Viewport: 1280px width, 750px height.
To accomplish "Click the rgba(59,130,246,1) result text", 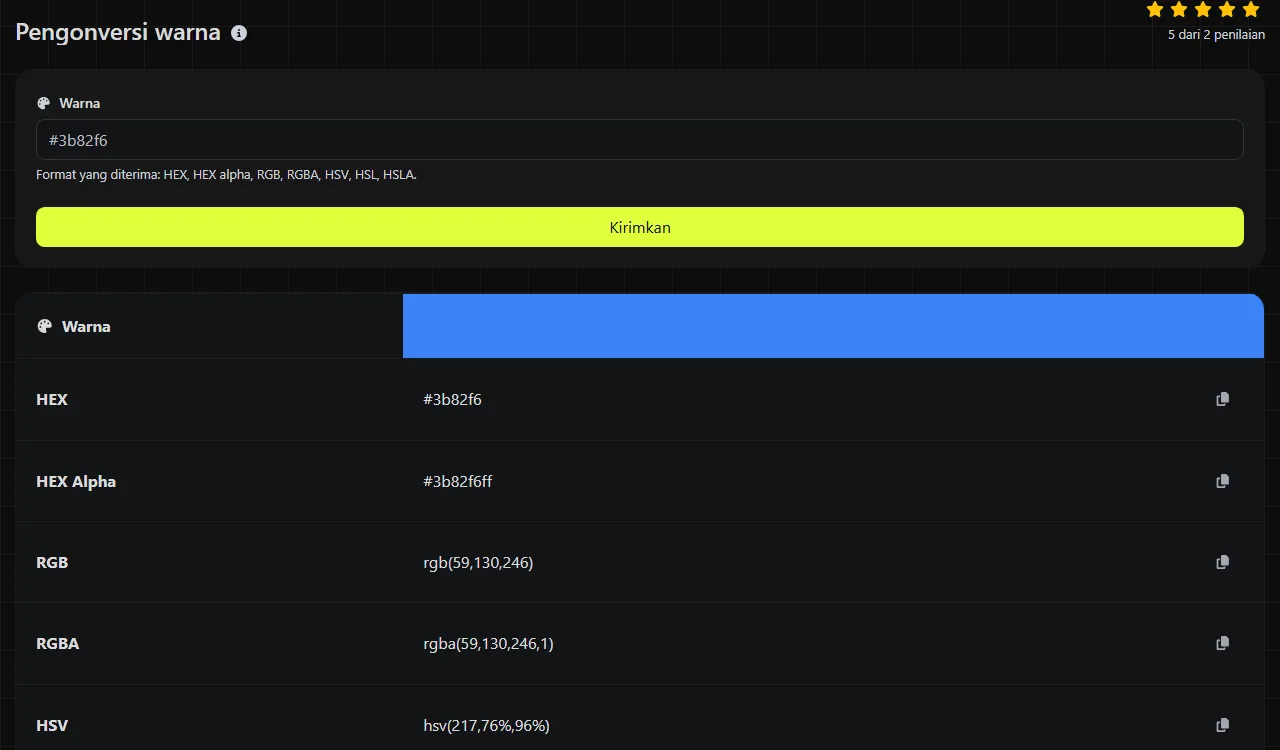I will coord(488,644).
